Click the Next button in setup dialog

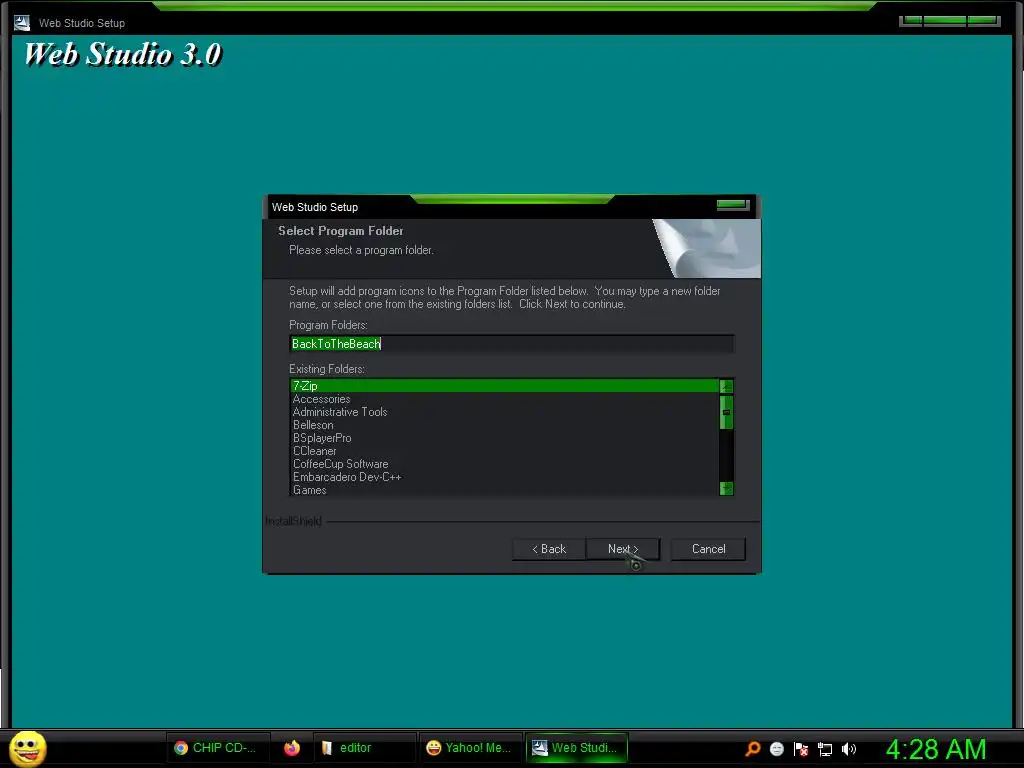click(623, 549)
